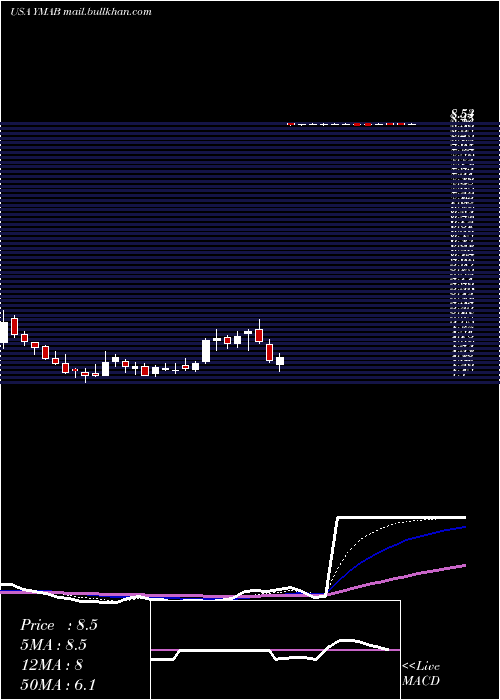Click the 8.53 price axis label
500x700 pixels.
coord(462,113)
